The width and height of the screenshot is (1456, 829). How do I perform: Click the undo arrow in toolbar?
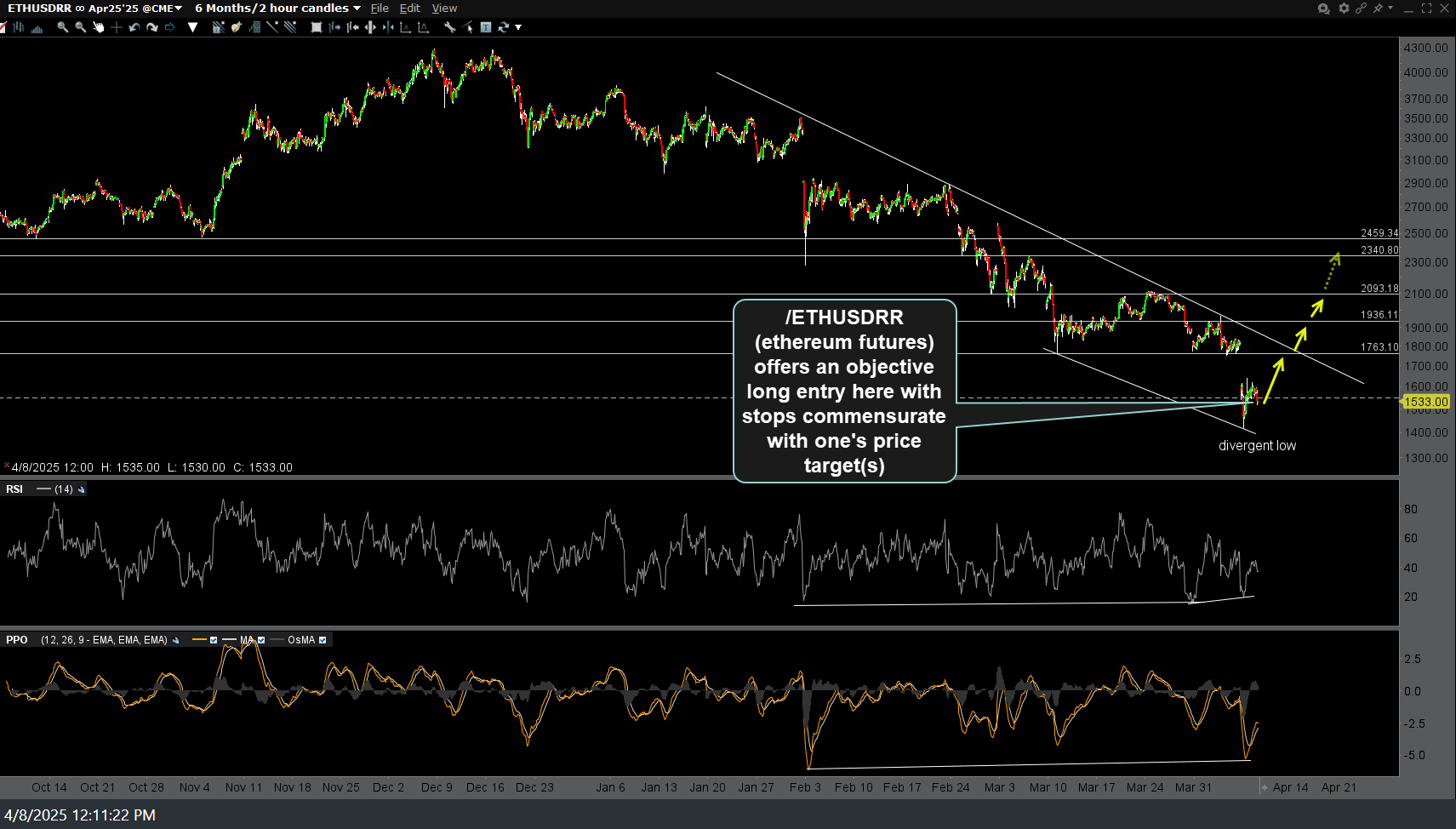coord(134,27)
